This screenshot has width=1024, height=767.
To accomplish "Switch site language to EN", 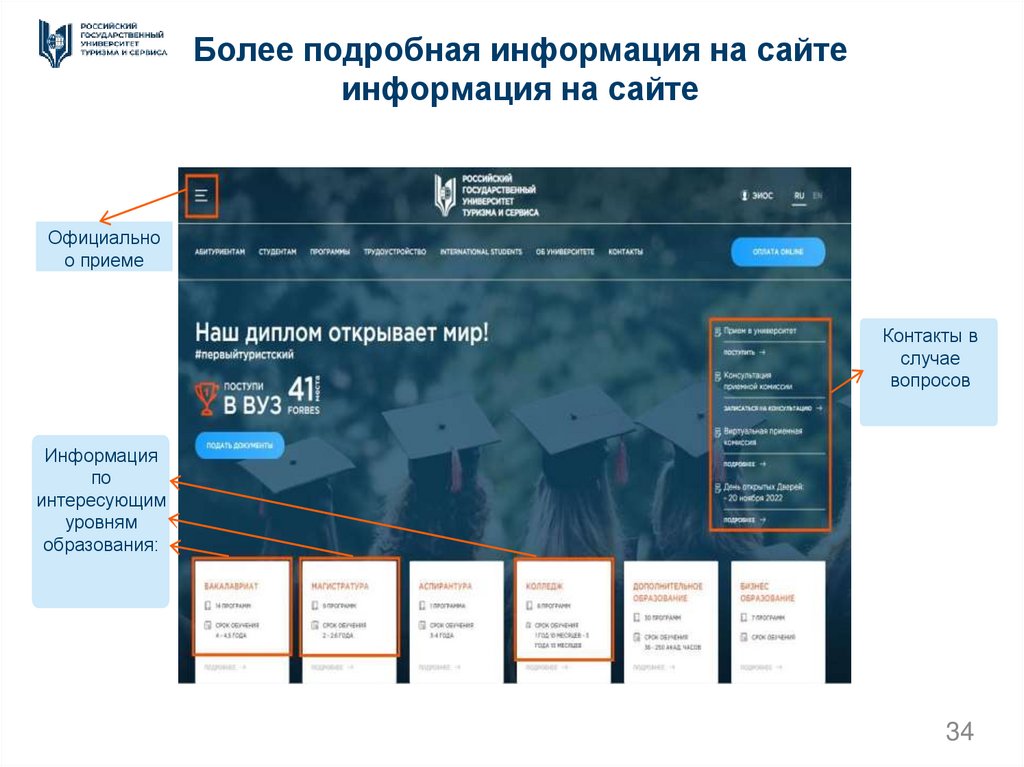I will point(818,196).
